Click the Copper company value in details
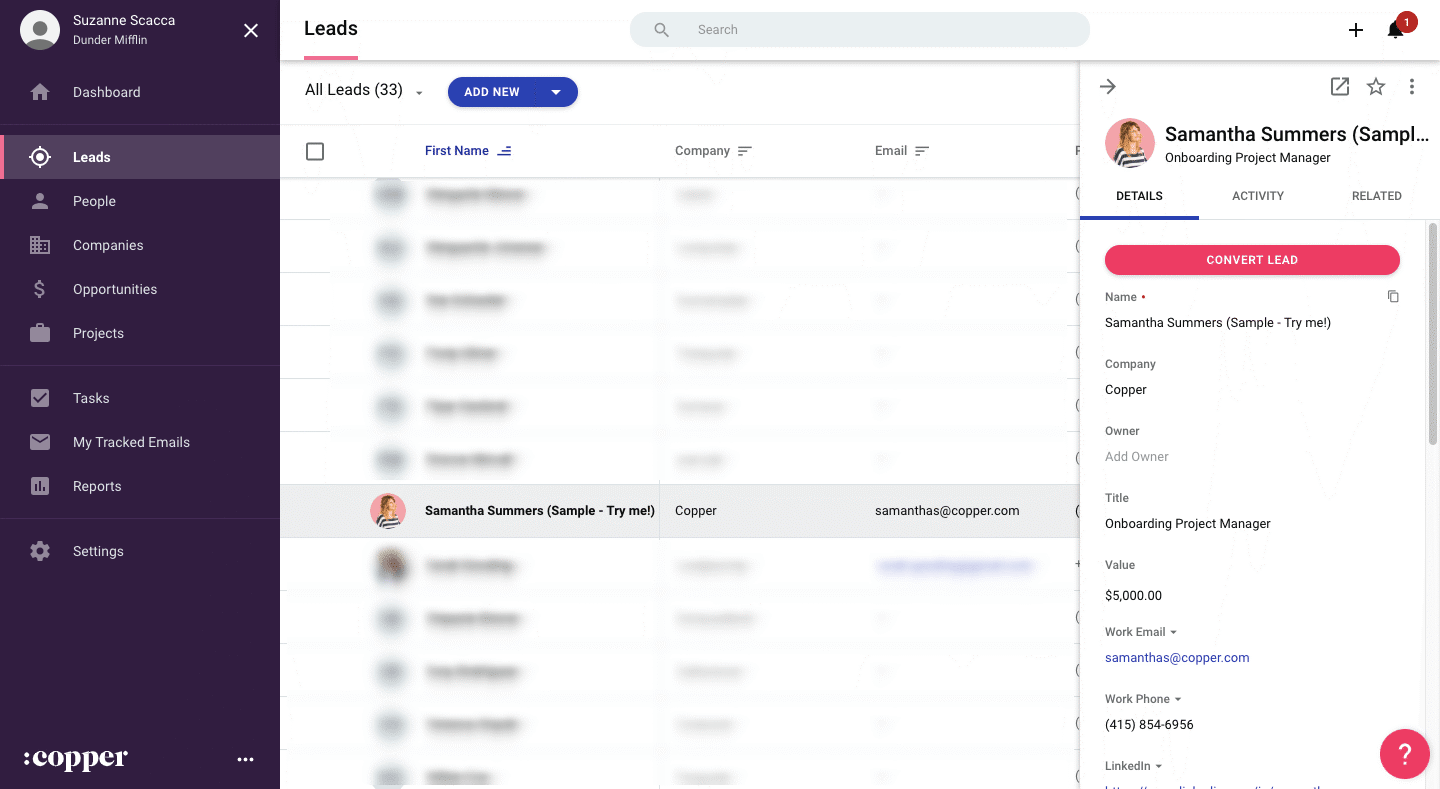Screen dimensions: 1440x789 point(1126,390)
